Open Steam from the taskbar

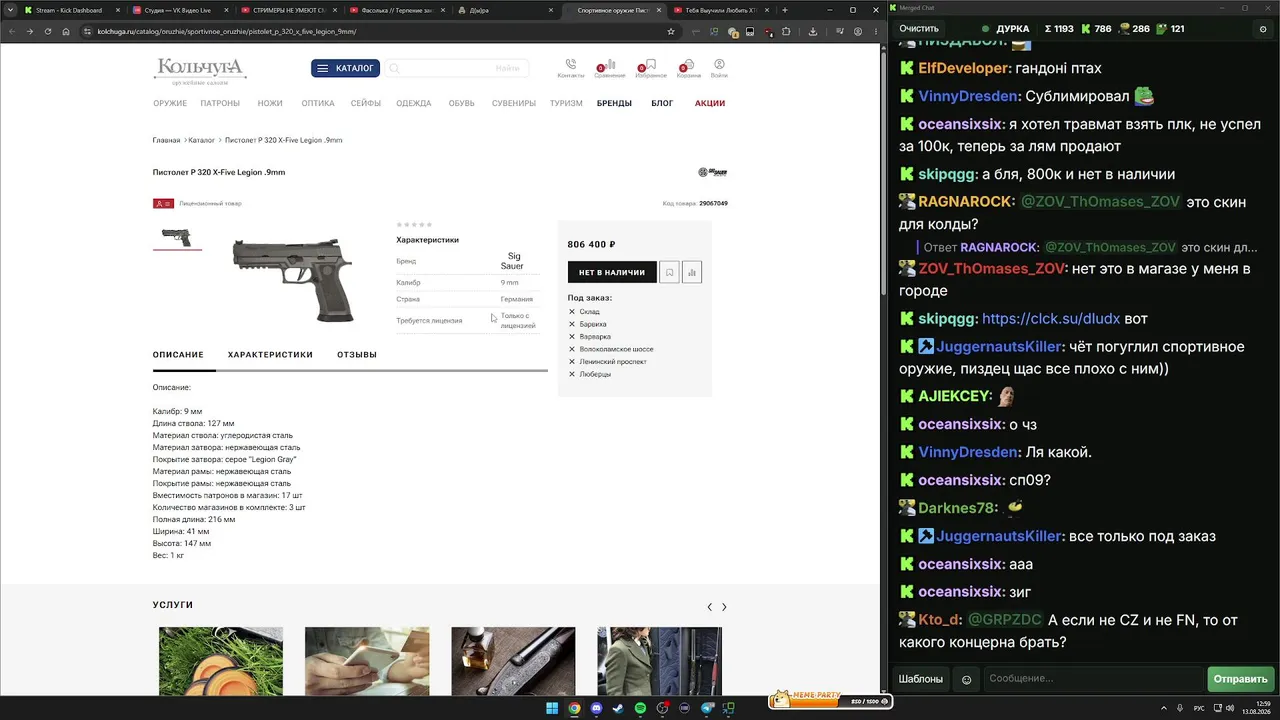tap(618, 708)
